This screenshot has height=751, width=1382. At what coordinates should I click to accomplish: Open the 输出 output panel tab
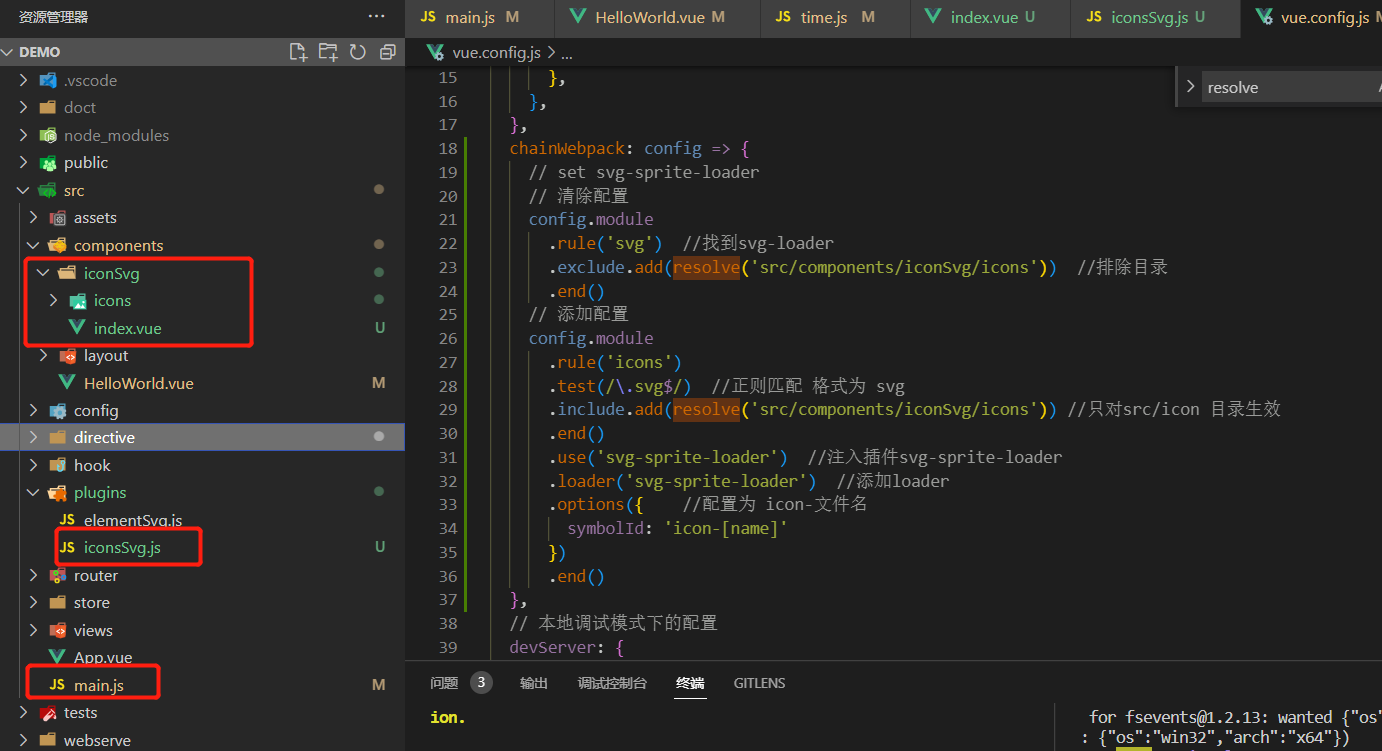(x=534, y=683)
